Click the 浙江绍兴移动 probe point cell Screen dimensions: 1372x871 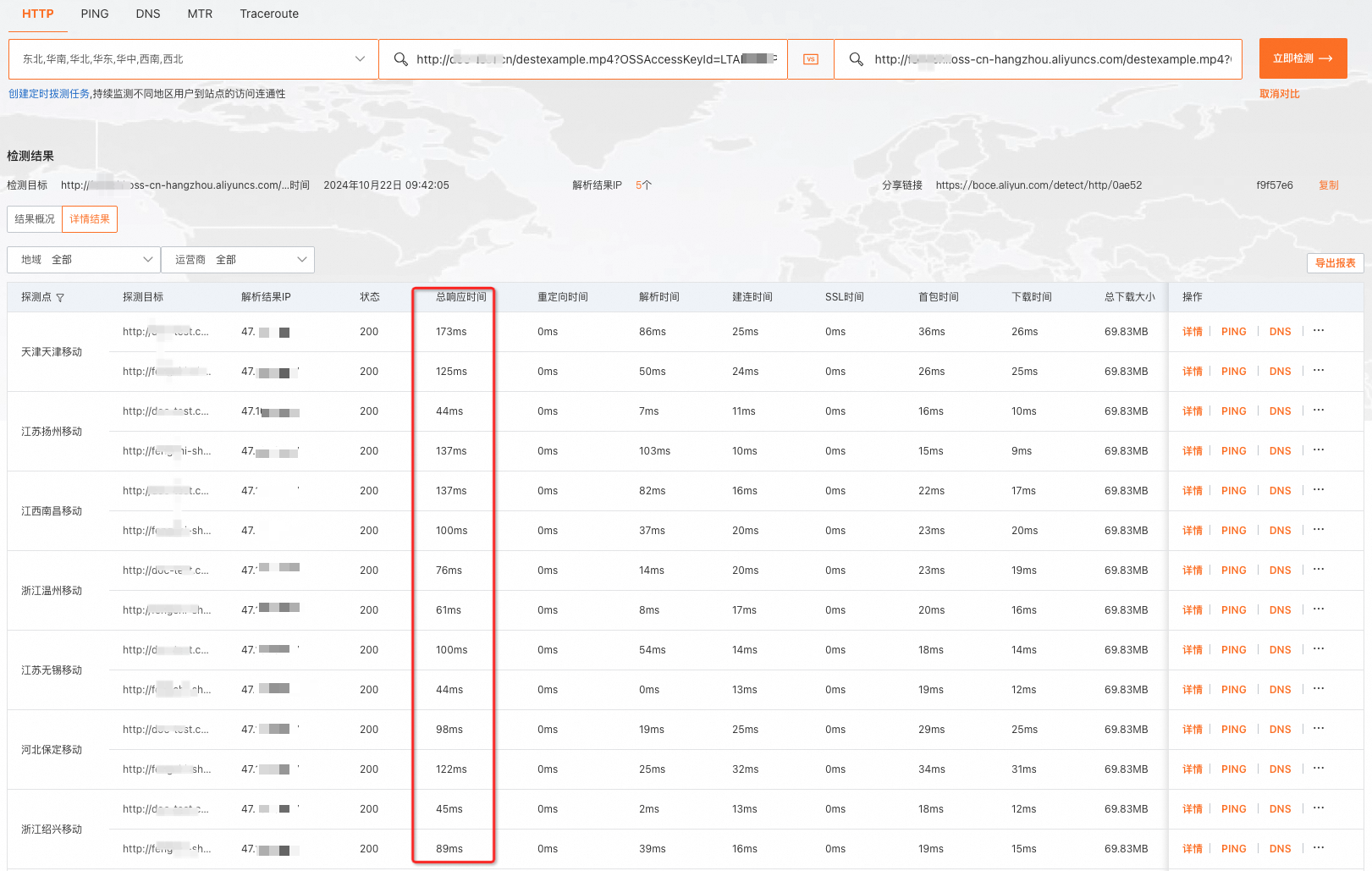52,830
